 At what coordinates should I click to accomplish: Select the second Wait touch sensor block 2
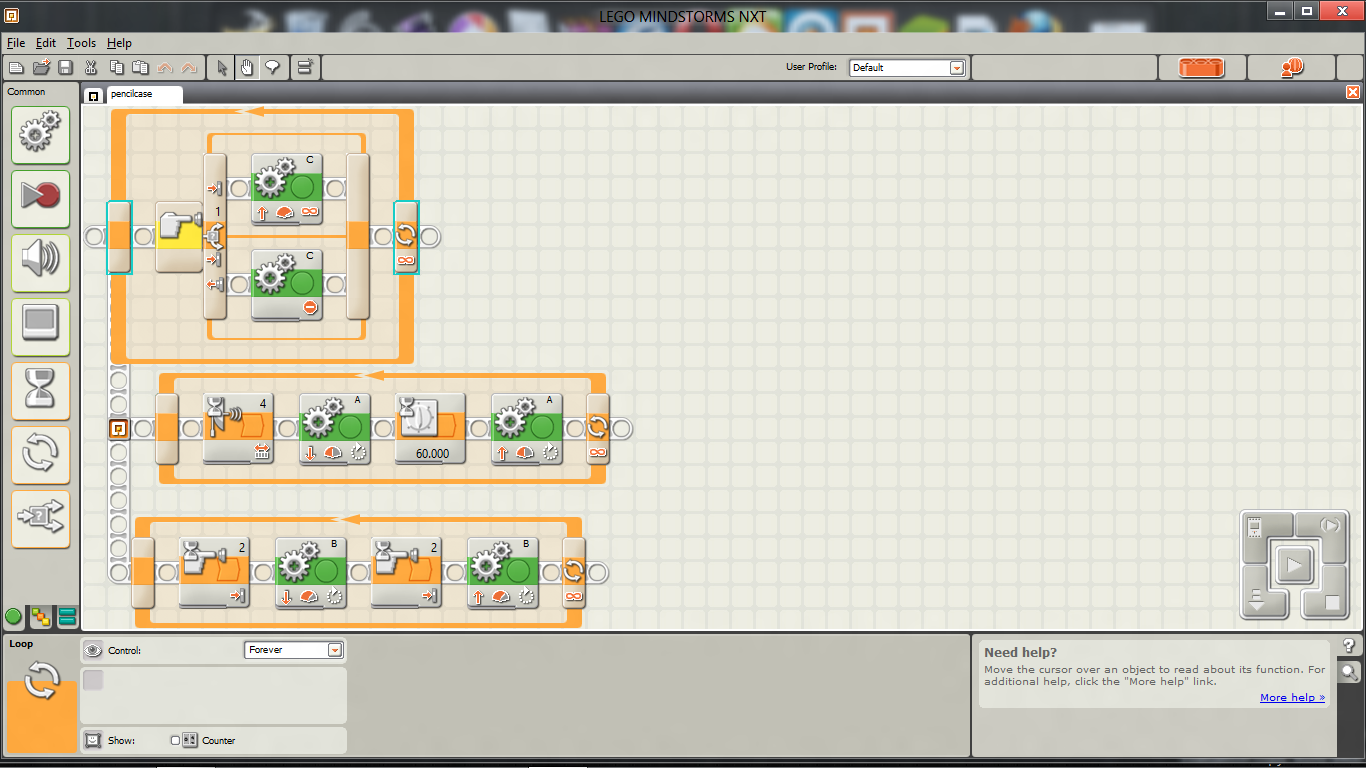pos(406,573)
